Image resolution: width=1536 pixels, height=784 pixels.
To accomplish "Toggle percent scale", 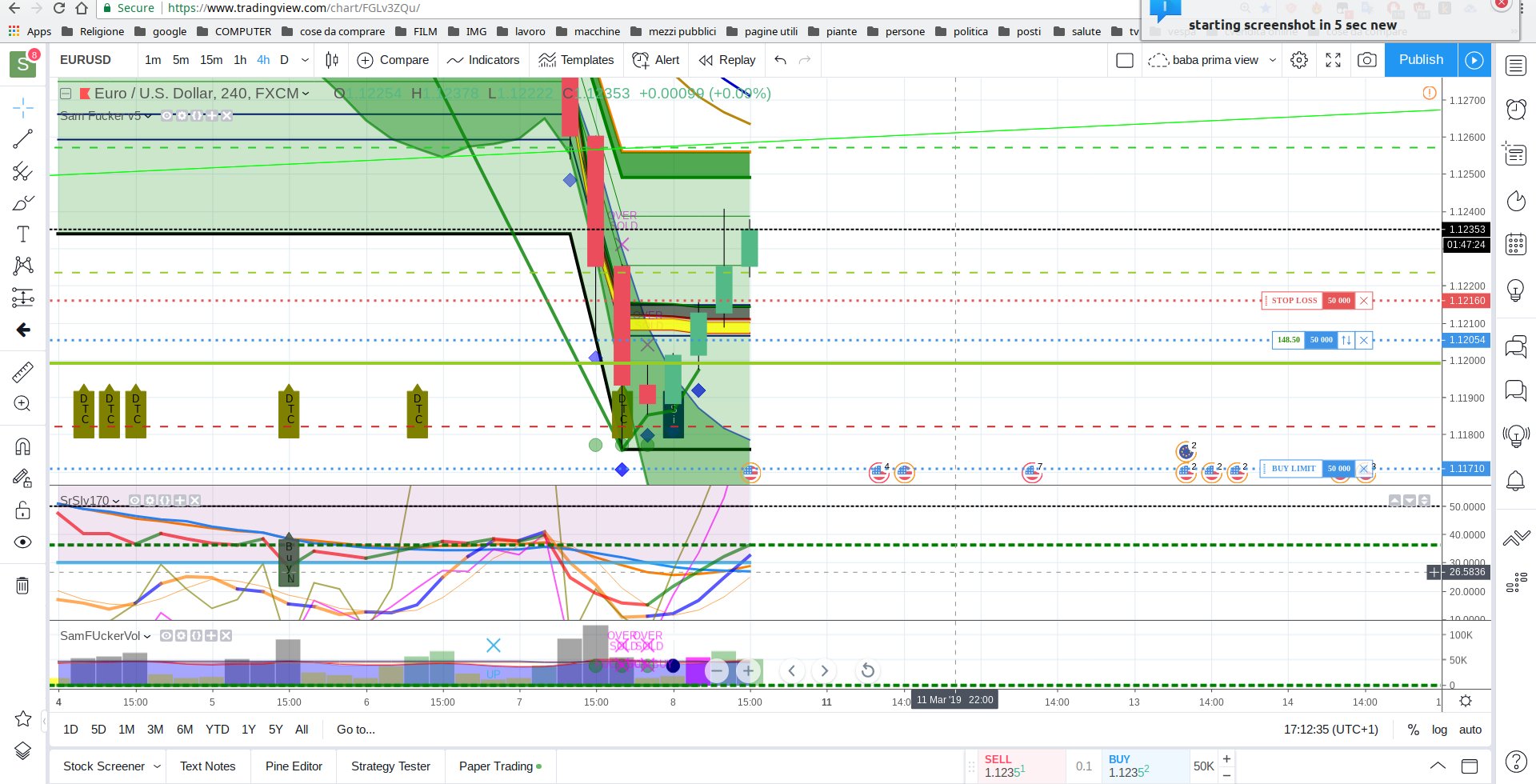I will pyautogui.click(x=1414, y=730).
